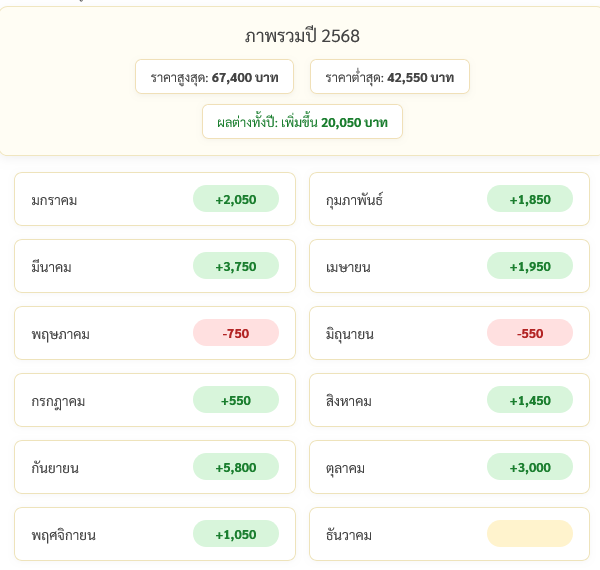Click the มีนาคม month label

[x=51, y=267]
